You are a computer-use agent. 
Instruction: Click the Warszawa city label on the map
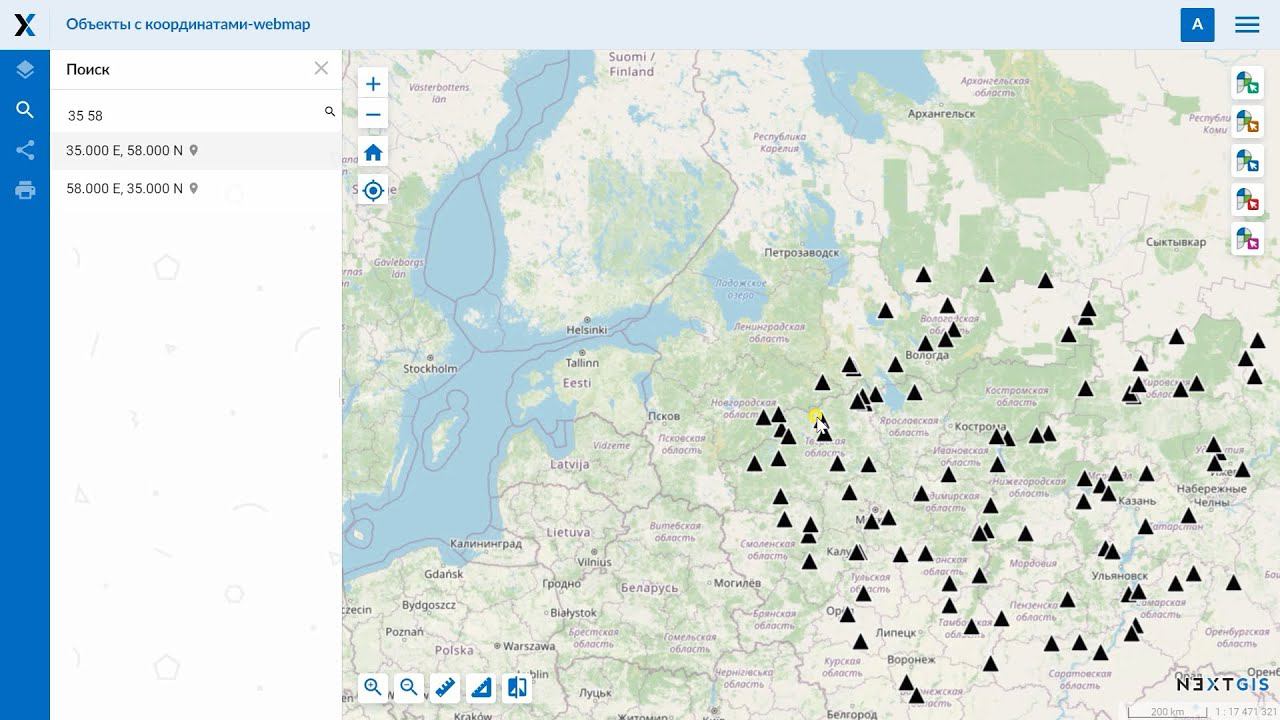point(529,646)
